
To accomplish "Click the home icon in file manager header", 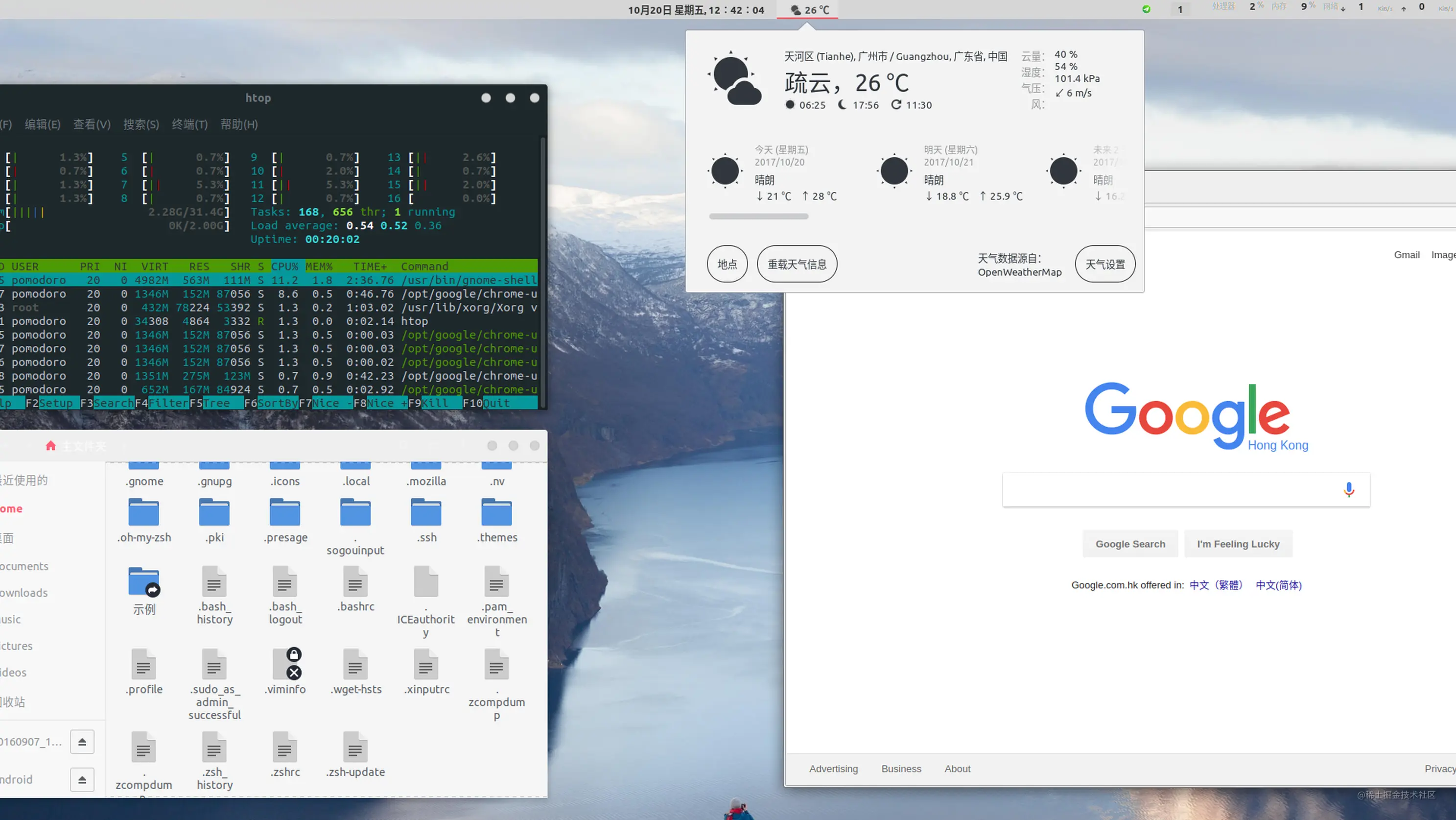I will pyautogui.click(x=50, y=446).
